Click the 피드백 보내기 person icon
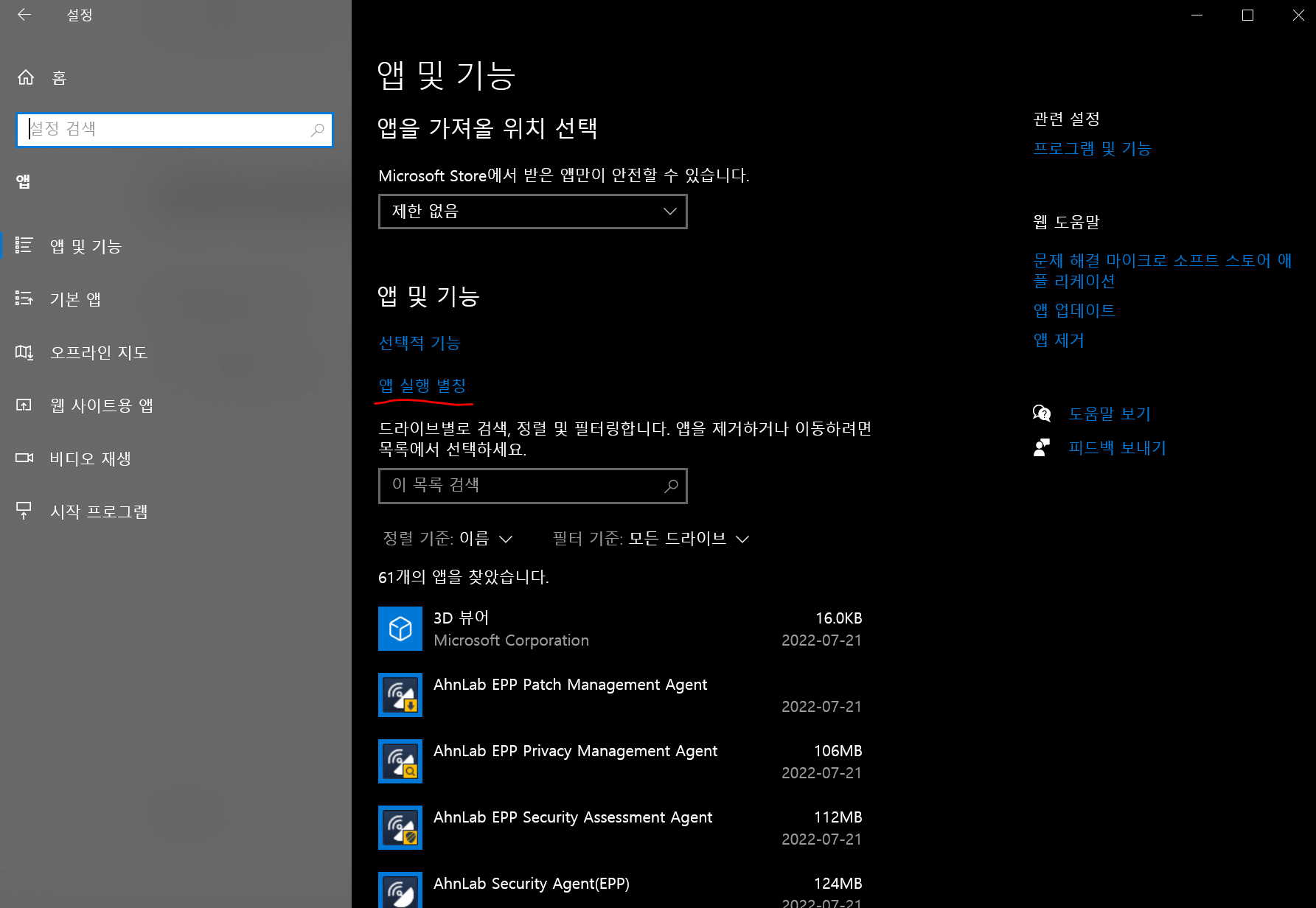1316x908 pixels. tap(1042, 447)
